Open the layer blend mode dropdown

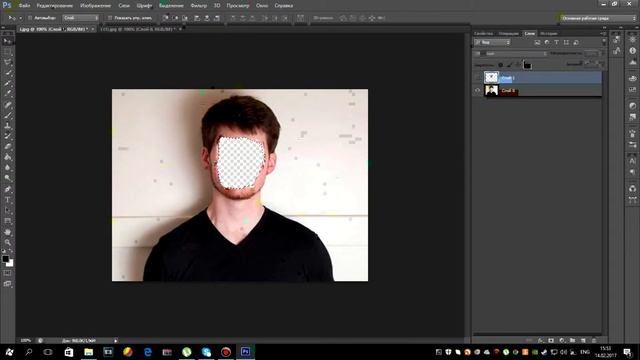511,53
